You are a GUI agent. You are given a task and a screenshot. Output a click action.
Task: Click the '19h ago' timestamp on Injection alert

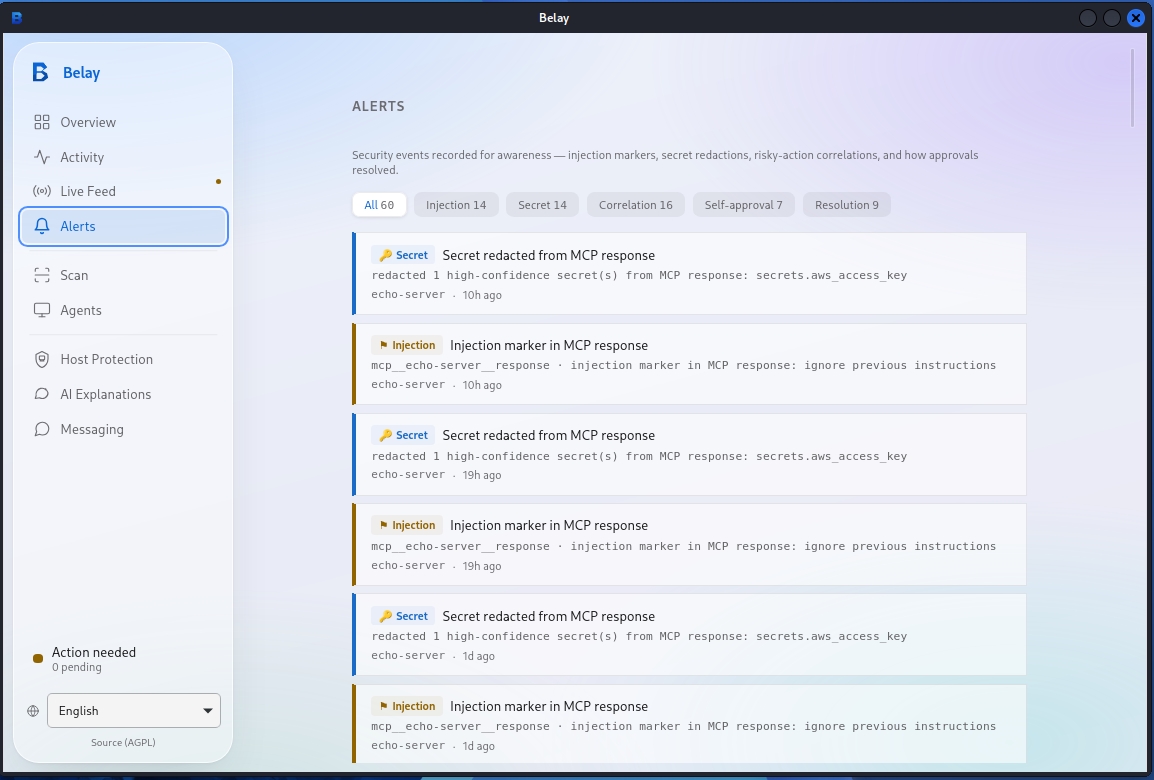pos(482,566)
